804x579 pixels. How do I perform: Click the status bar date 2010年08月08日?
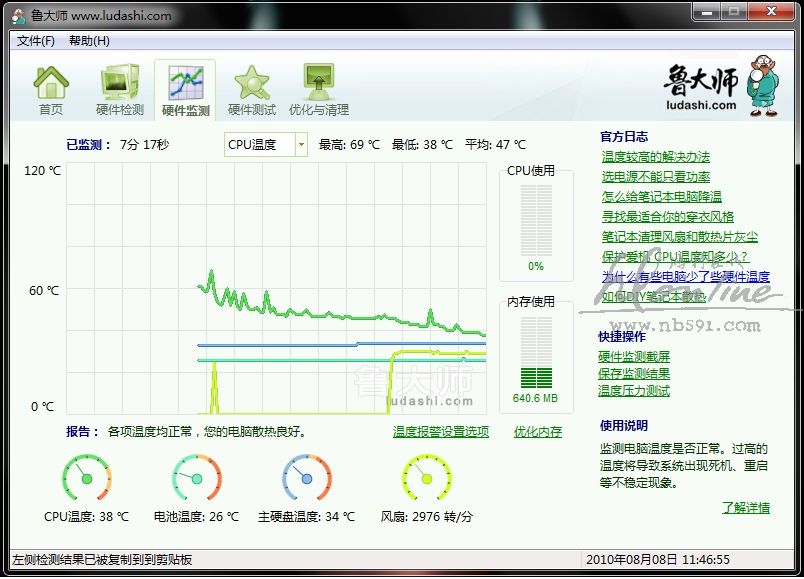632,560
